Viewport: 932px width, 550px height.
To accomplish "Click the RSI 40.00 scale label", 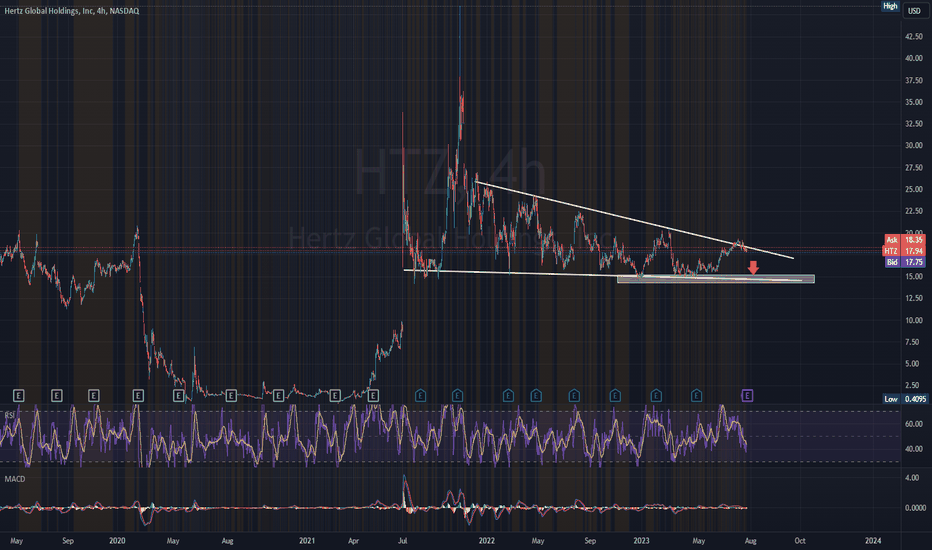I will pos(914,449).
